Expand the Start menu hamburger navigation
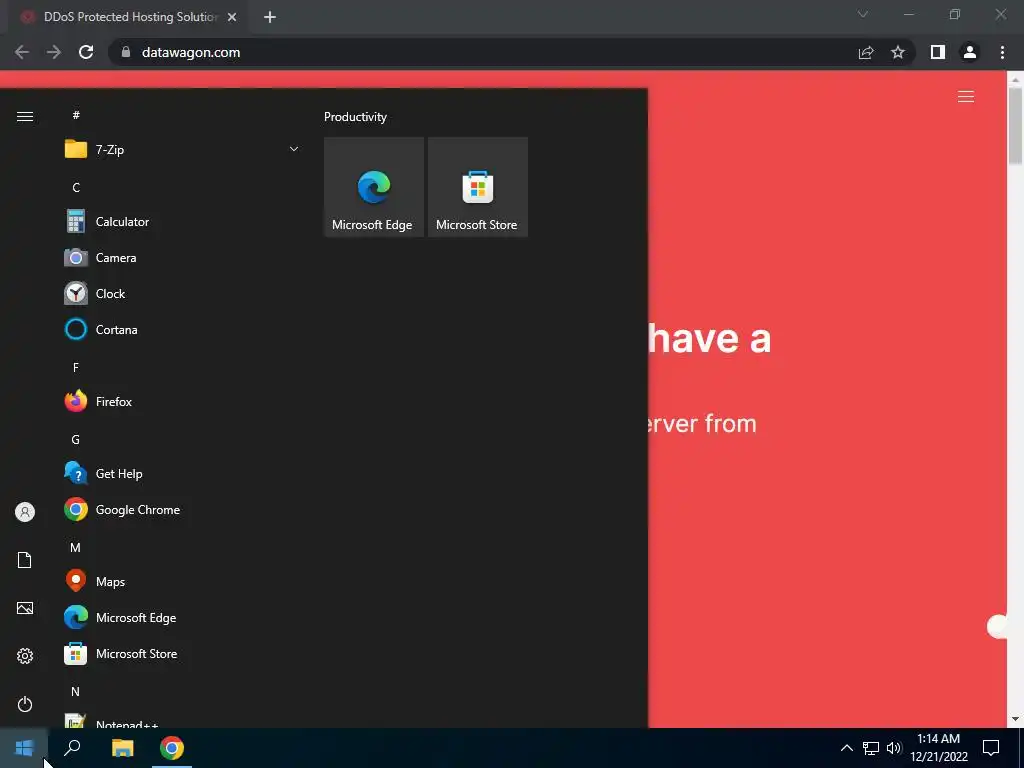1024x768 pixels. 25,116
